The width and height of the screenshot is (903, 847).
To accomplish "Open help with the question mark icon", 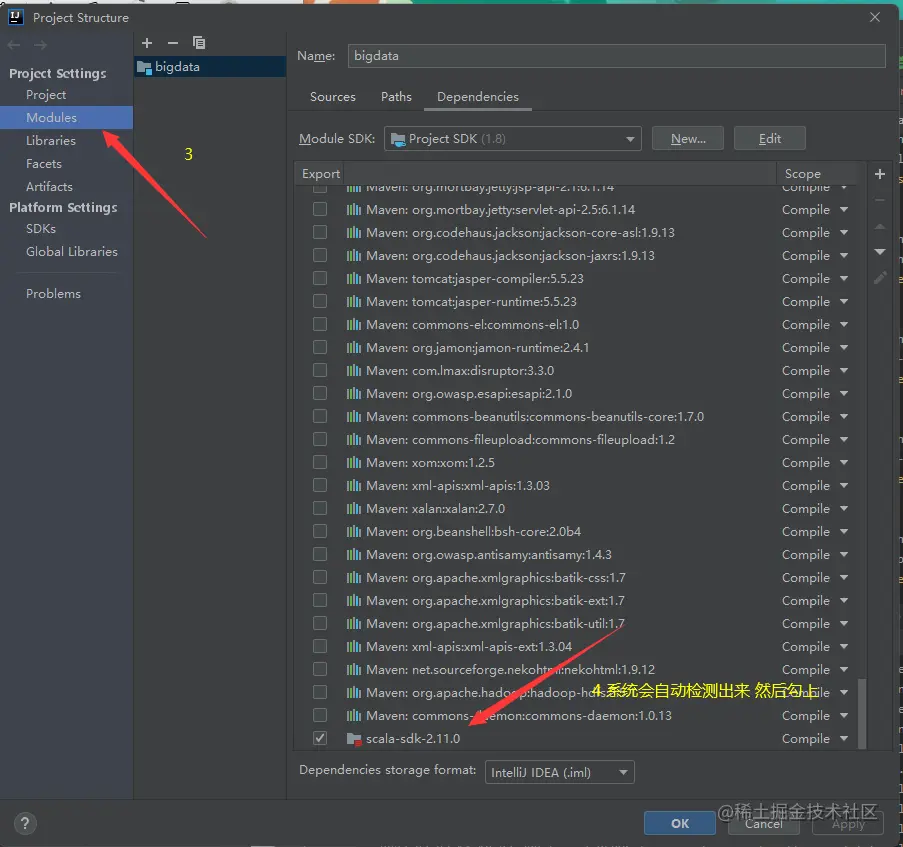I will (25, 823).
